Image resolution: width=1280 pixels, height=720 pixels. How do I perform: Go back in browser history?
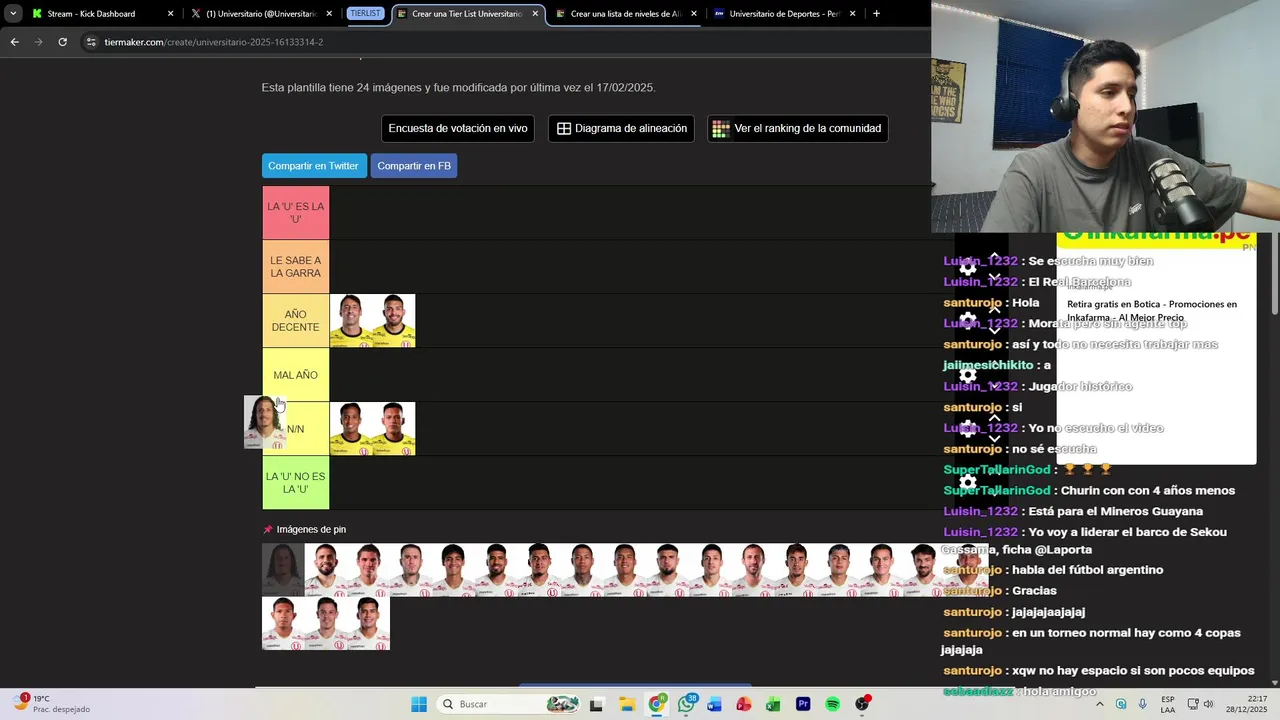[14, 42]
